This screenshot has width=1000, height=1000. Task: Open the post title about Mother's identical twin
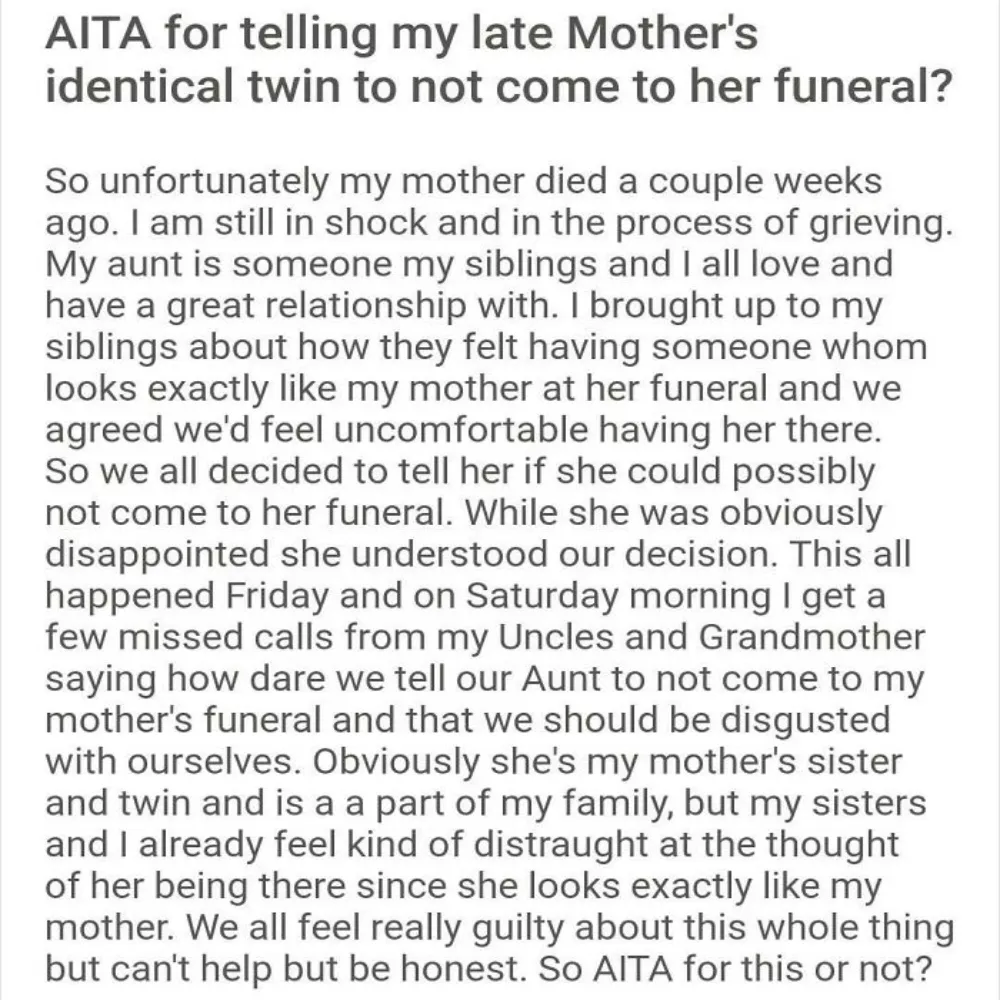pyautogui.click(x=499, y=60)
